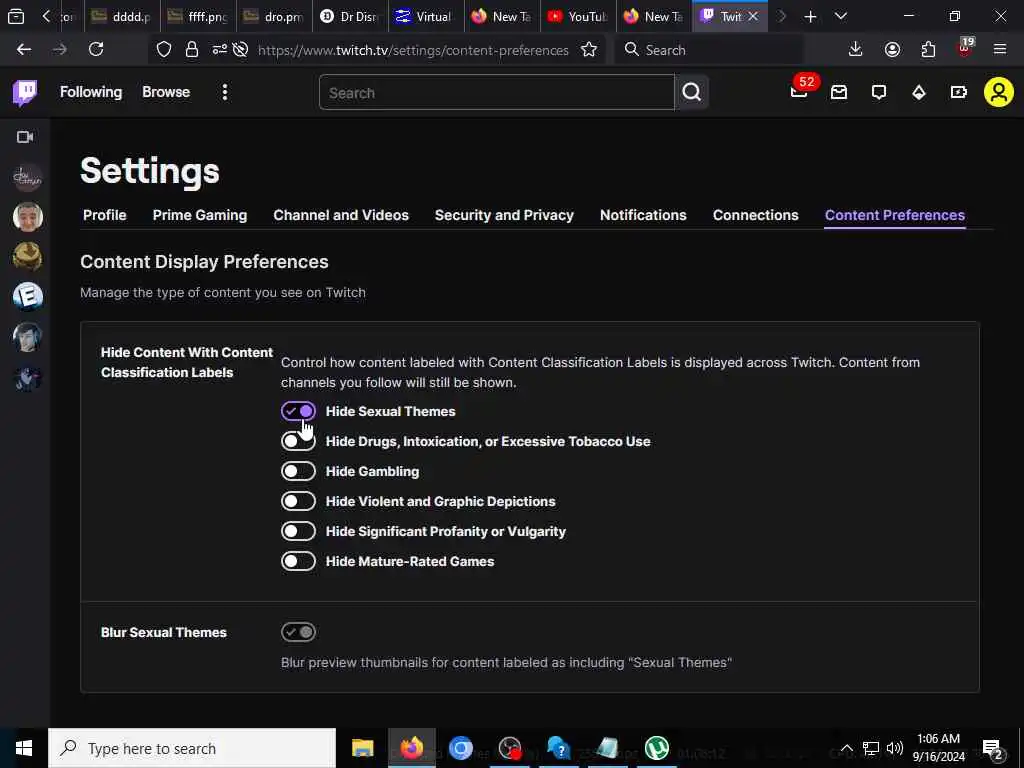Open the list all tabs chevron
Viewport: 1024px width, 768px height.
(841, 16)
